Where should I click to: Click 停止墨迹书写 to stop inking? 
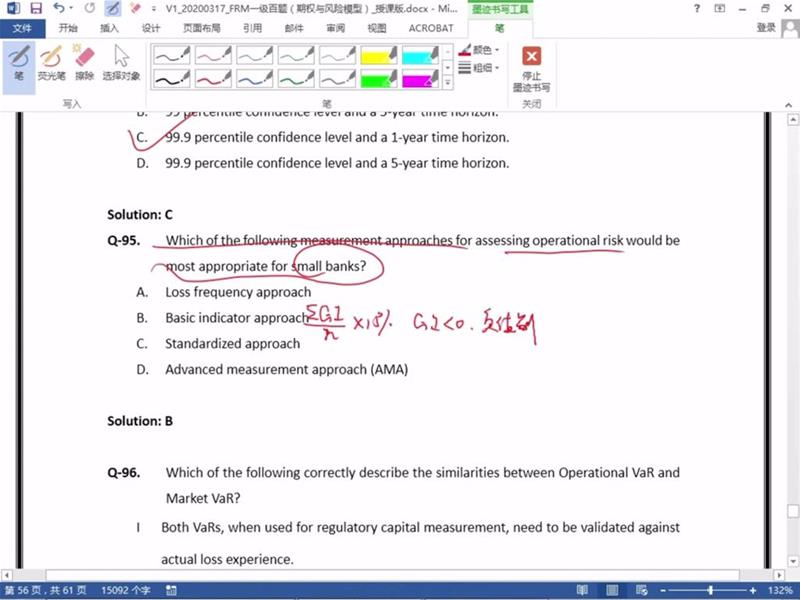531,69
